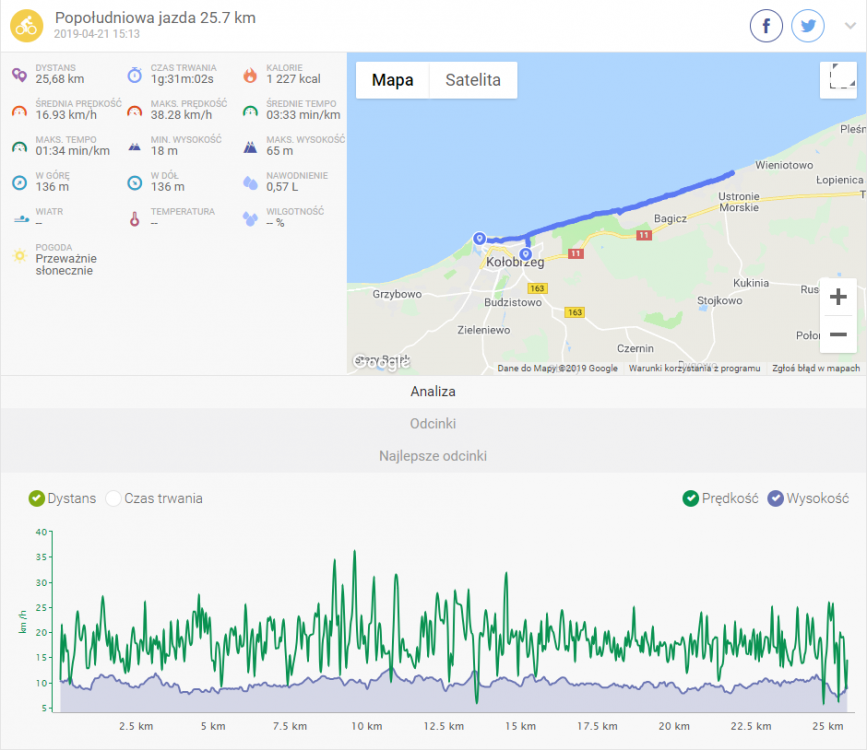Open the Najlepsze odcinki section
This screenshot has width=867, height=750.
433,456
